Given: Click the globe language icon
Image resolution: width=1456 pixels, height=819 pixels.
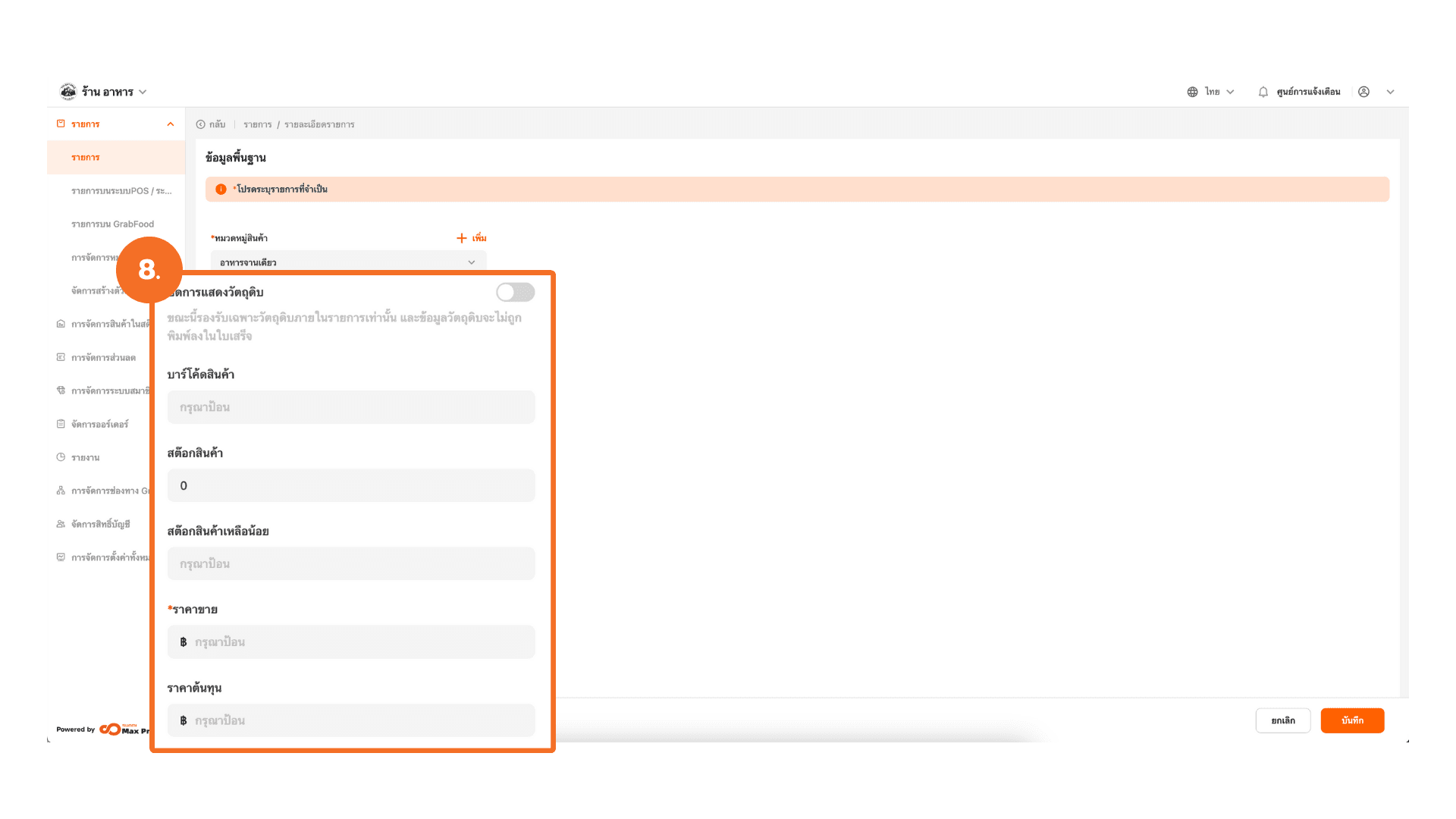Looking at the screenshot, I should tap(1192, 92).
